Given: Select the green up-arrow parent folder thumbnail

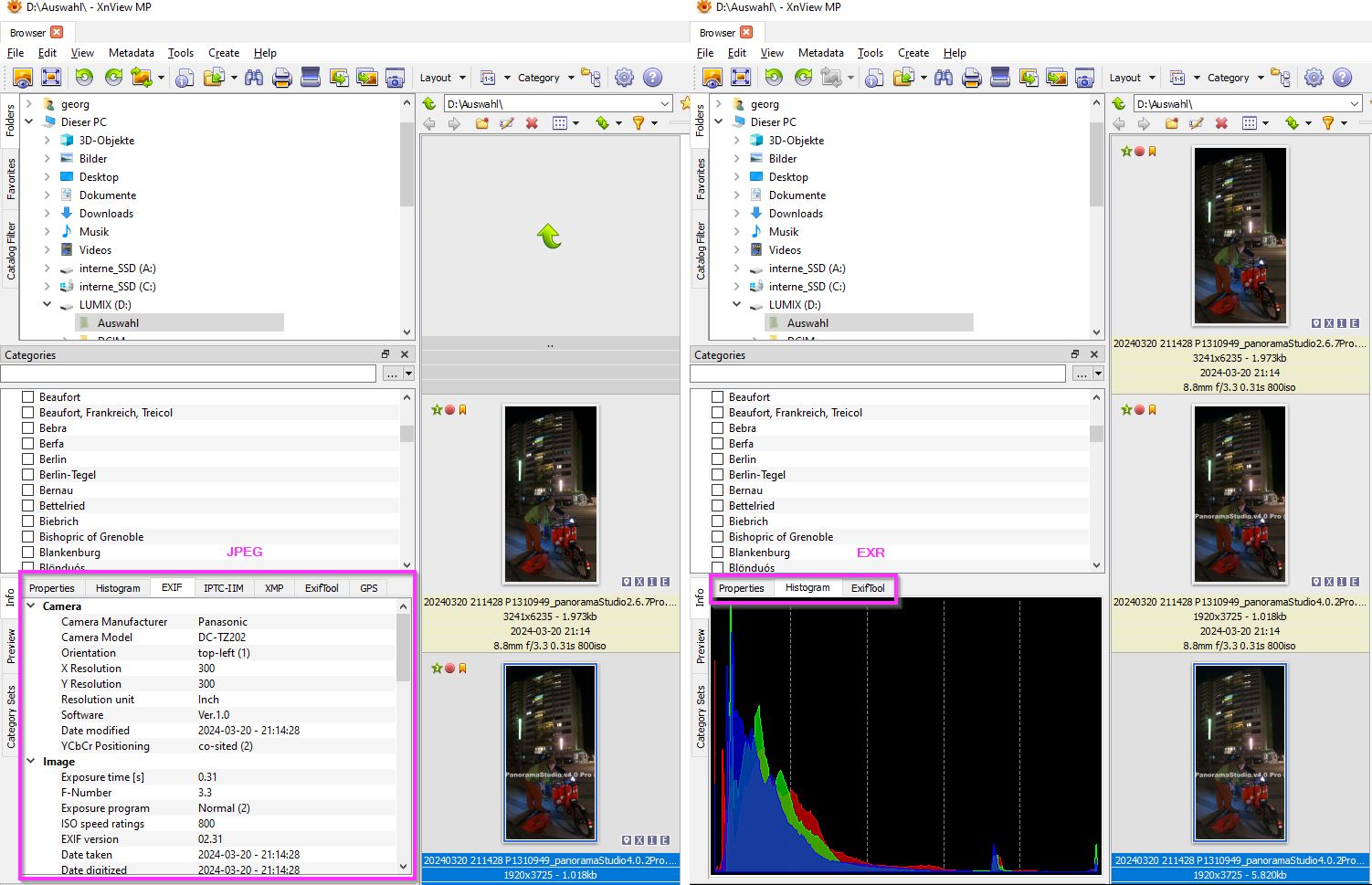Looking at the screenshot, I should [x=549, y=237].
